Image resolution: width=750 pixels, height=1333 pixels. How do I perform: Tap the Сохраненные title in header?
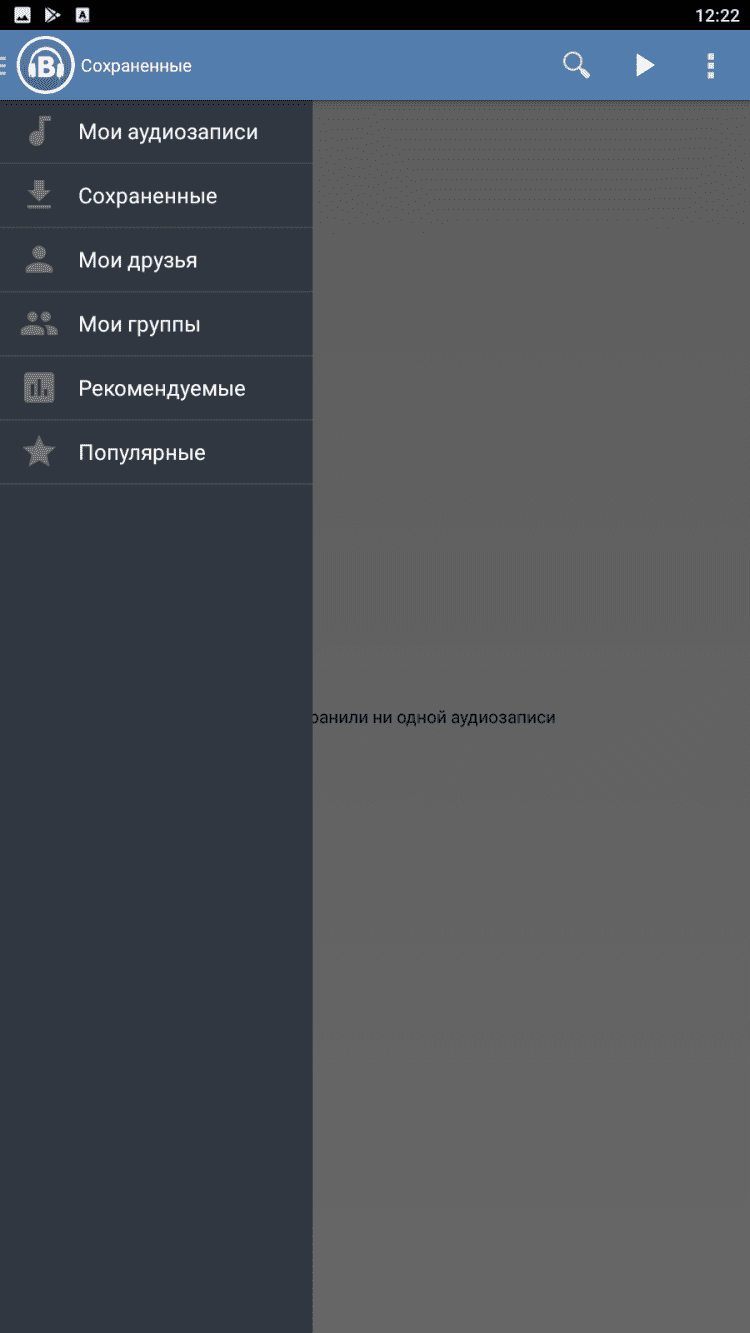tap(136, 66)
